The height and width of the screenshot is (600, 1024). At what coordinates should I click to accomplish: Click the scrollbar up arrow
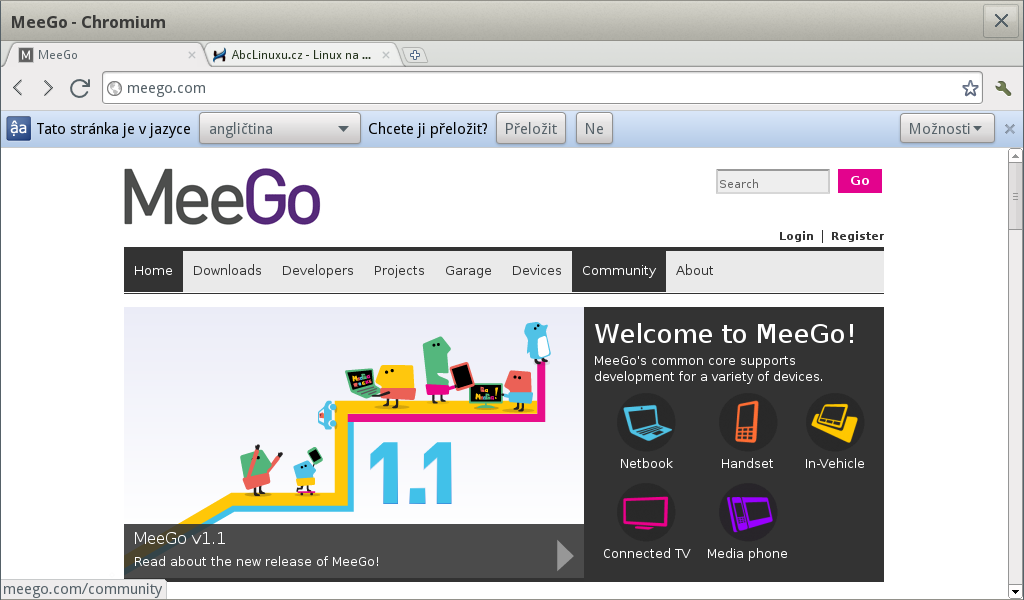point(1015,156)
